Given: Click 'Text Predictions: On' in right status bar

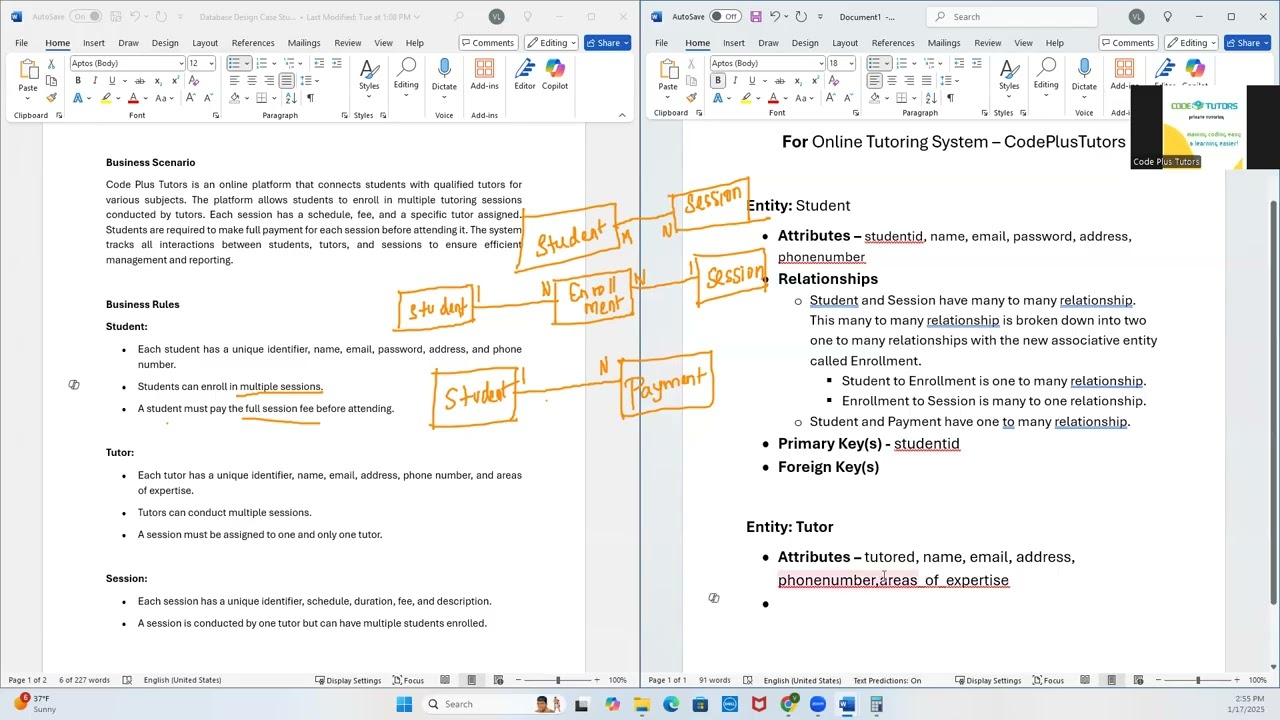Looking at the screenshot, I should tap(887, 680).
